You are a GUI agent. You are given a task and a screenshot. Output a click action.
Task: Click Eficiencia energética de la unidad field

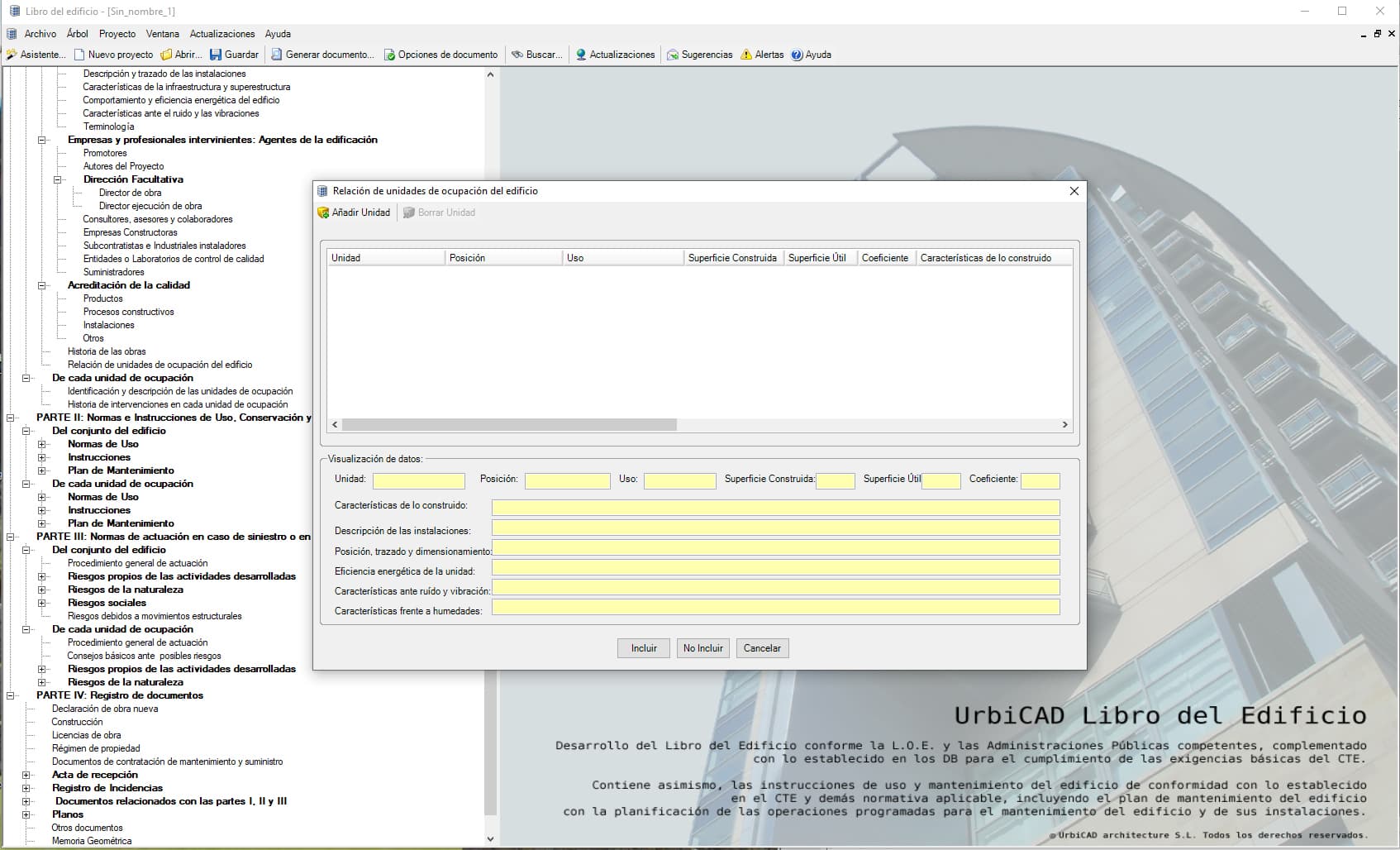[776, 567]
